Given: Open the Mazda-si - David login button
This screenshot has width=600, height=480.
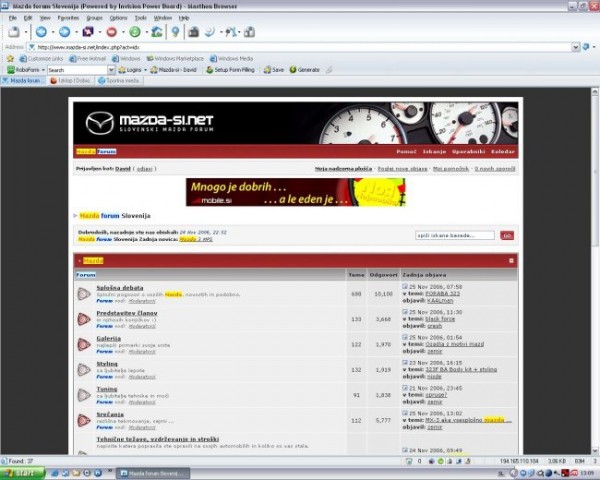Looking at the screenshot, I should click(173, 70).
